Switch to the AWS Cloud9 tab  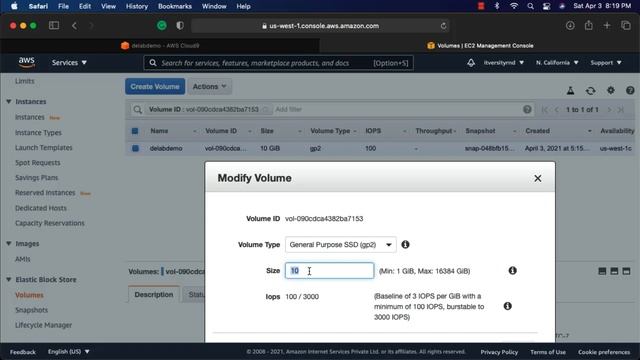[160, 46]
